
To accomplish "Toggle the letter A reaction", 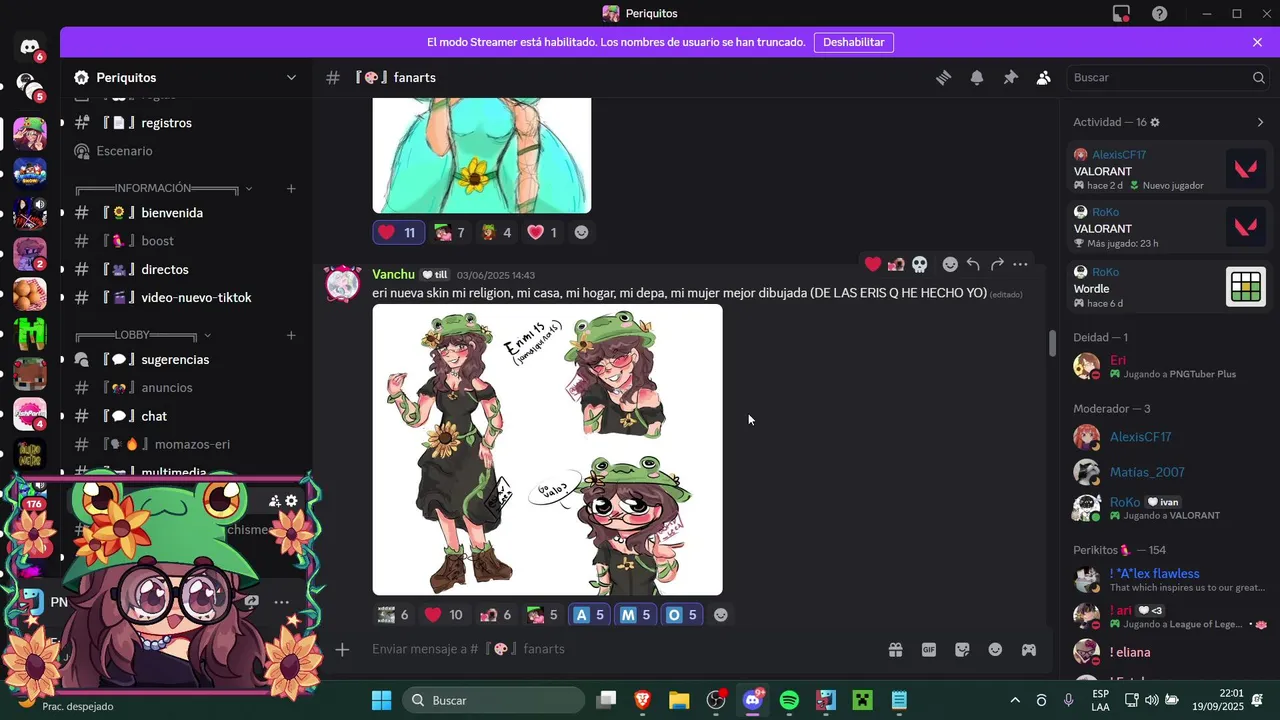I will (x=590, y=615).
